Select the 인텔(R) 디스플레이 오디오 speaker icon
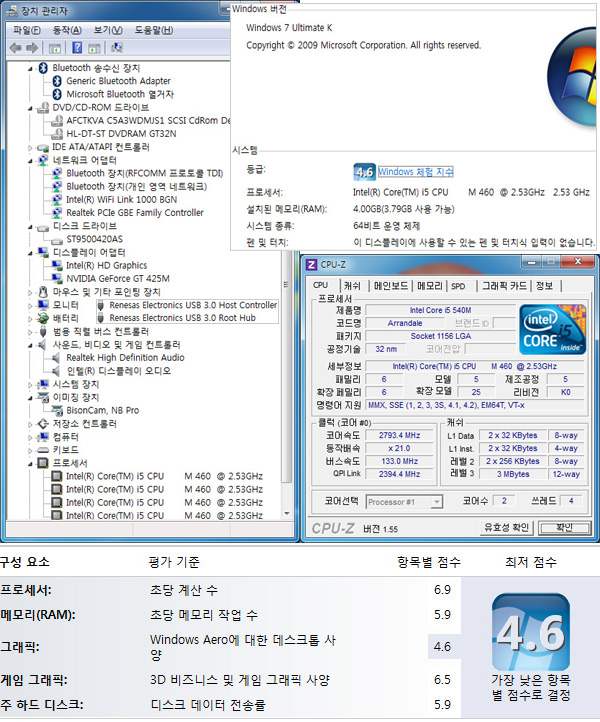The width and height of the screenshot is (600, 722). [x=56, y=371]
